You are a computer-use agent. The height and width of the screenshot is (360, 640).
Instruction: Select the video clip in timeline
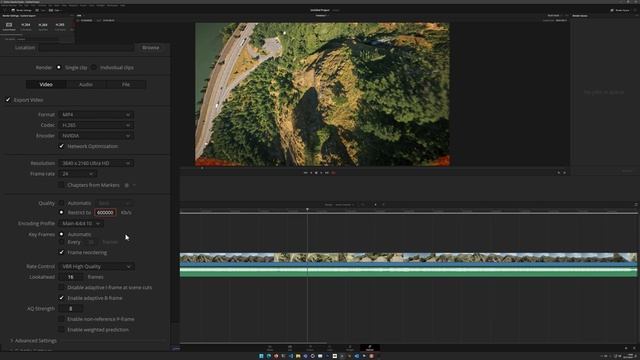(x=408, y=260)
